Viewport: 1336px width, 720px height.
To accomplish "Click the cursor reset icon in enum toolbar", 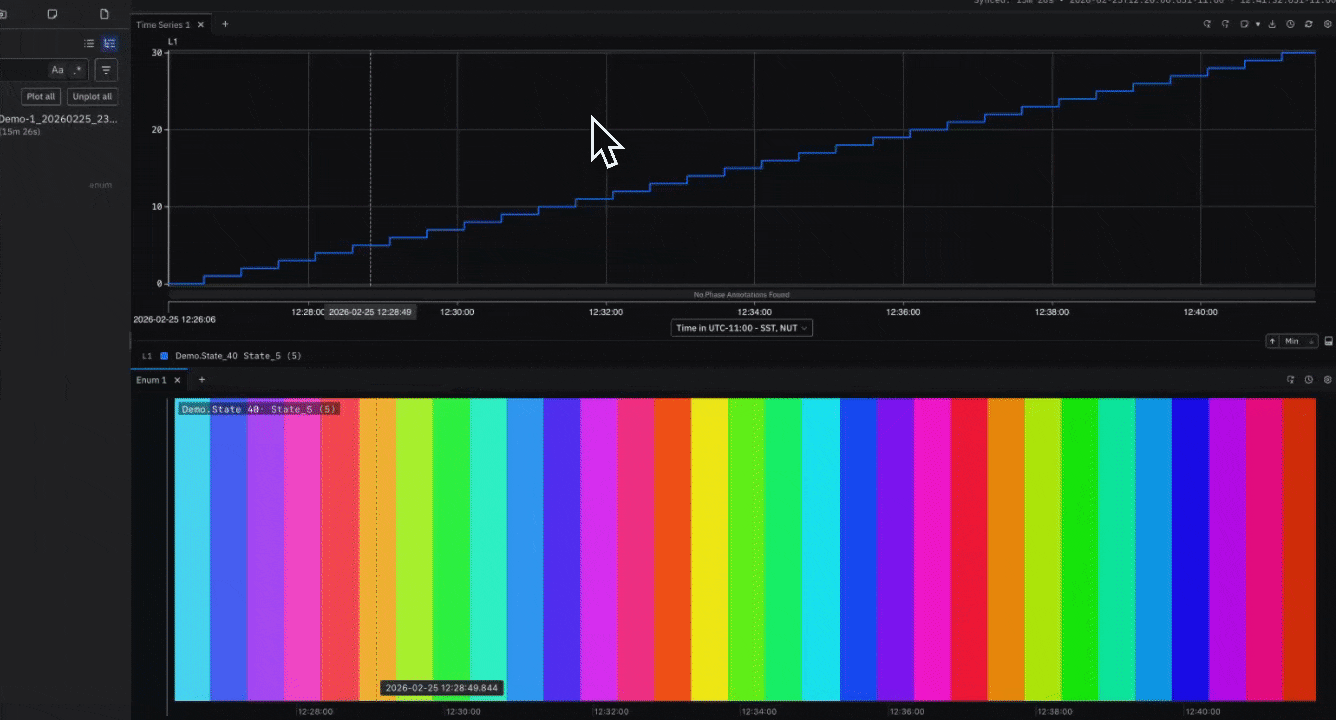I will click(x=1291, y=380).
